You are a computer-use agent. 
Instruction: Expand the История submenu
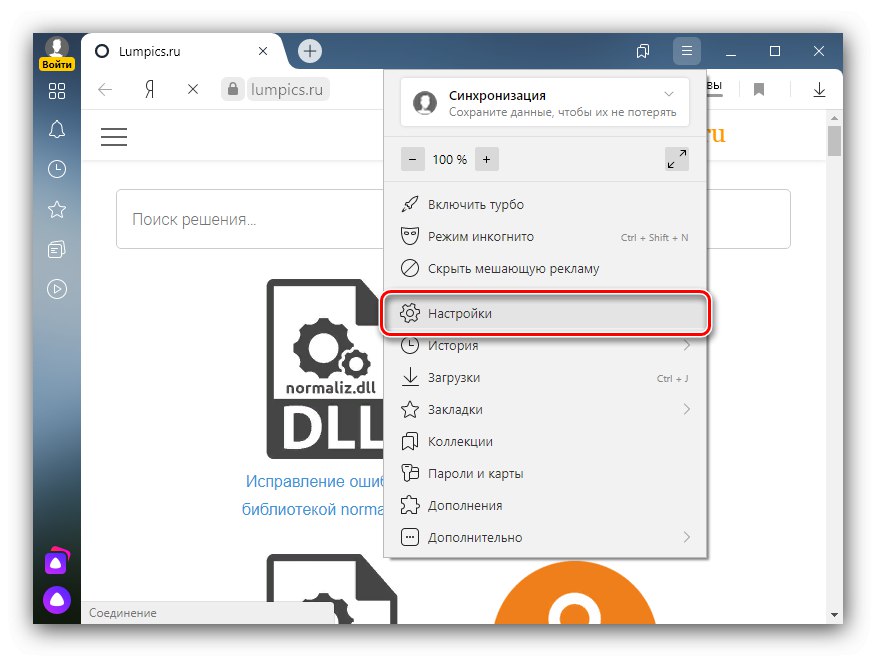coord(545,346)
